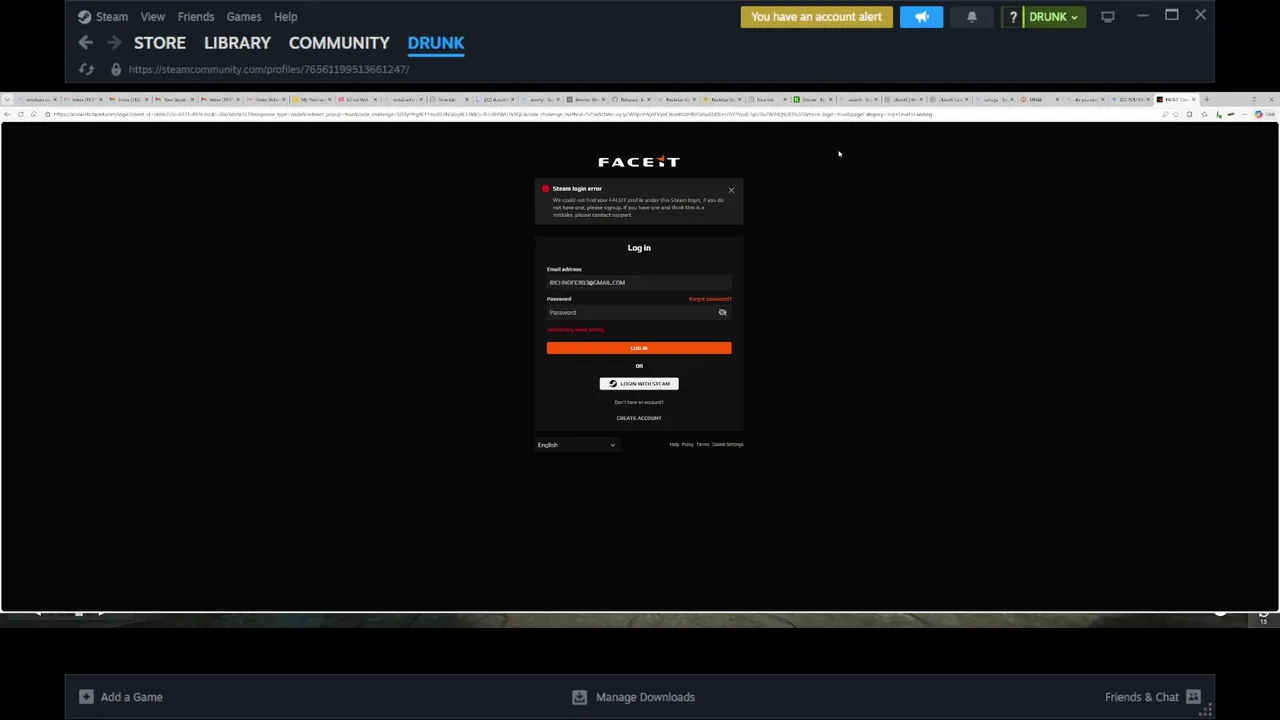Click the Friends & Chat icon
The width and height of the screenshot is (1280, 720).
1193,697
